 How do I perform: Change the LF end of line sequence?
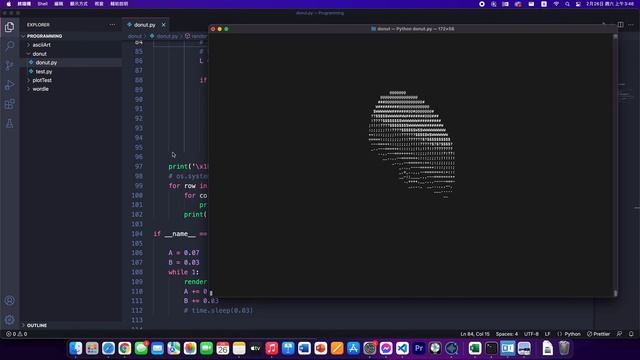[x=547, y=334]
